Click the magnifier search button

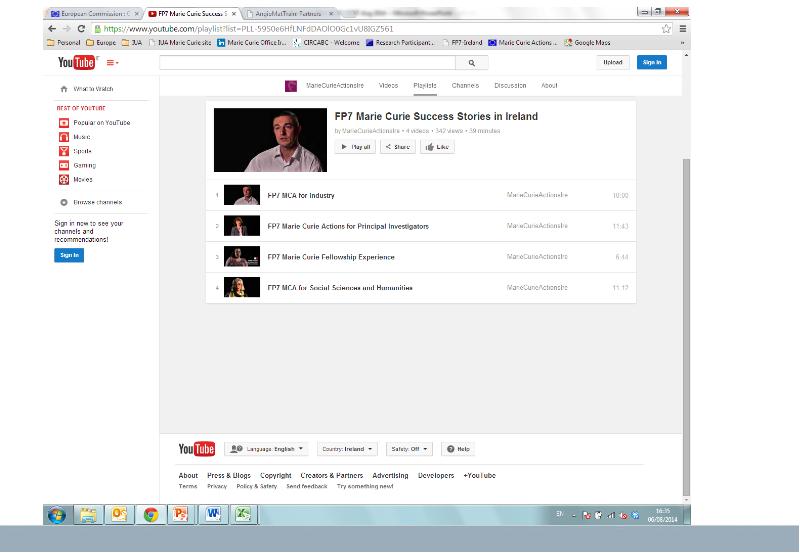tap(471, 63)
